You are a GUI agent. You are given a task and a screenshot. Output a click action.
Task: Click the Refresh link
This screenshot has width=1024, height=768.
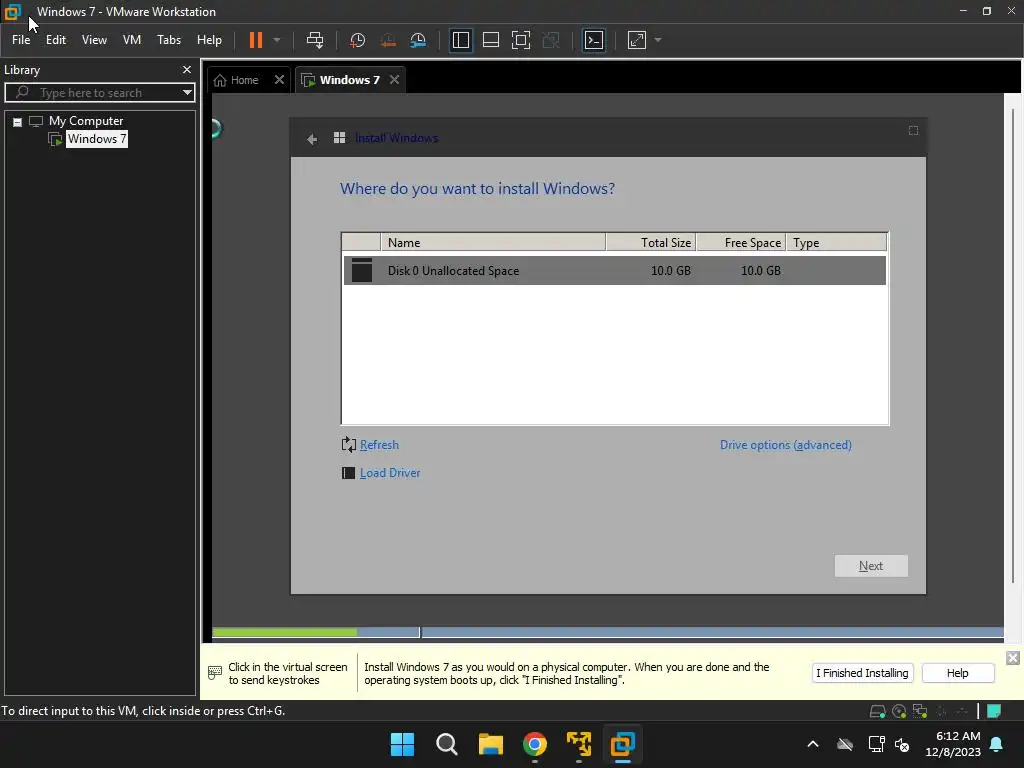tap(379, 445)
